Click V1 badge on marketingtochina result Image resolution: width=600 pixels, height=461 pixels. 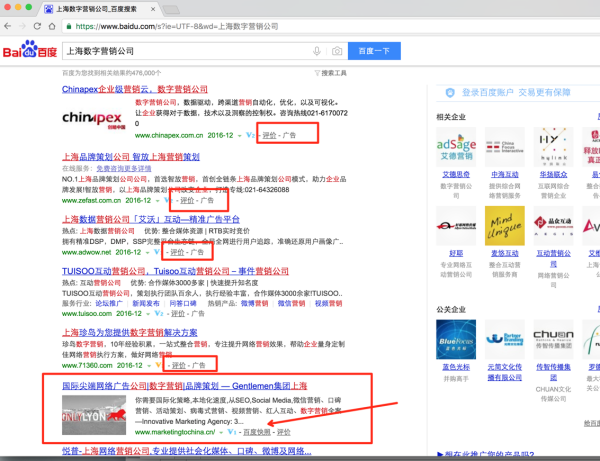coord(232,432)
